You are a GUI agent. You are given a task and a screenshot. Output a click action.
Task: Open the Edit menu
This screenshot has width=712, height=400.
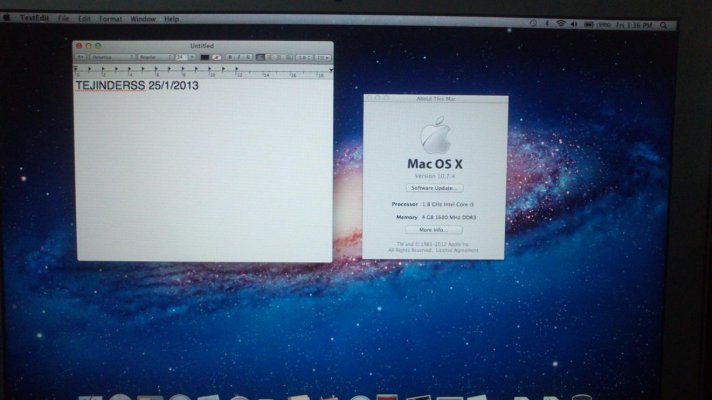pyautogui.click(x=84, y=19)
